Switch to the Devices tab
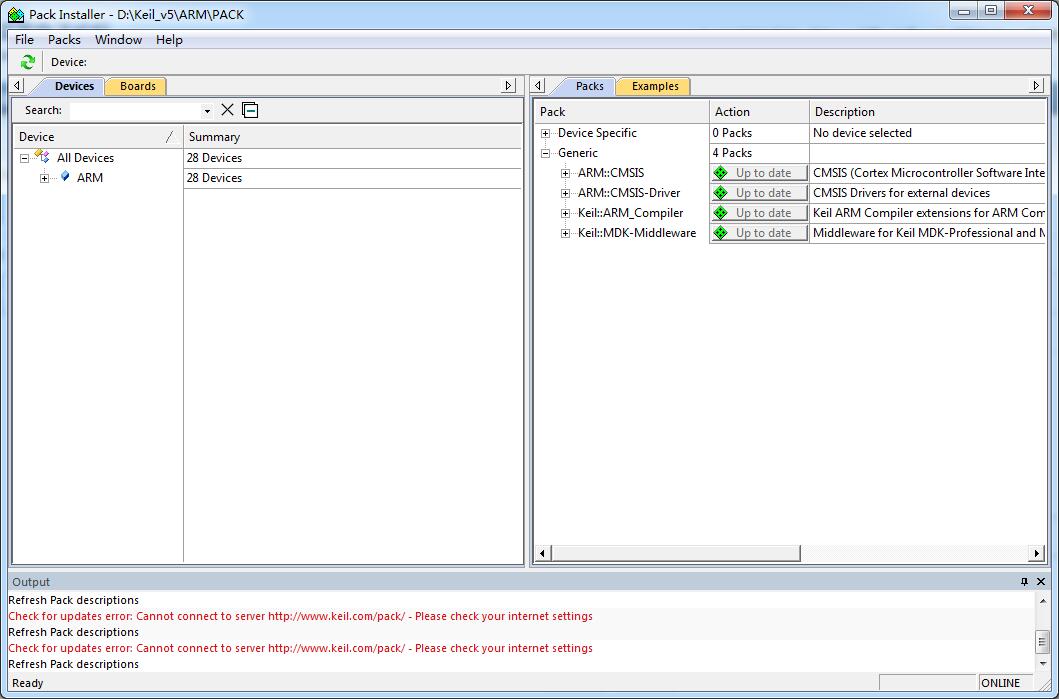1059x699 pixels. (74, 86)
